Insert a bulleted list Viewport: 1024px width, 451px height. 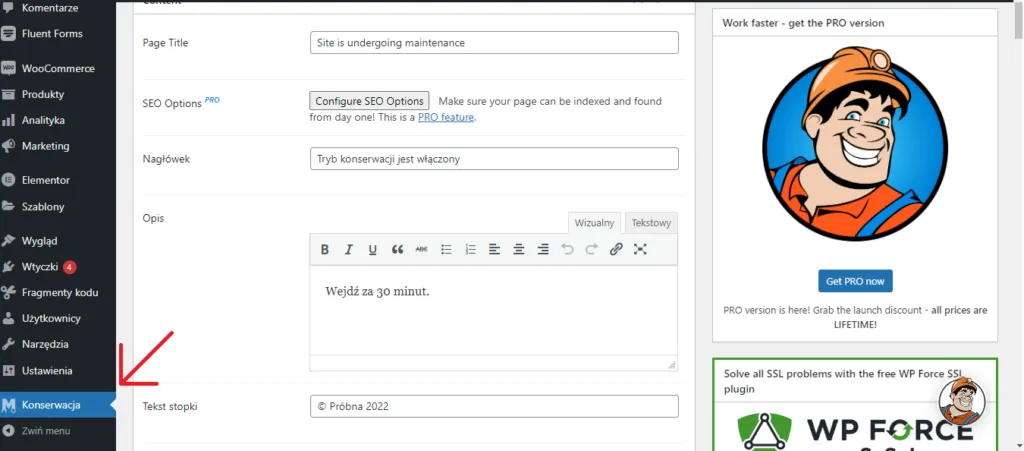[x=446, y=249]
